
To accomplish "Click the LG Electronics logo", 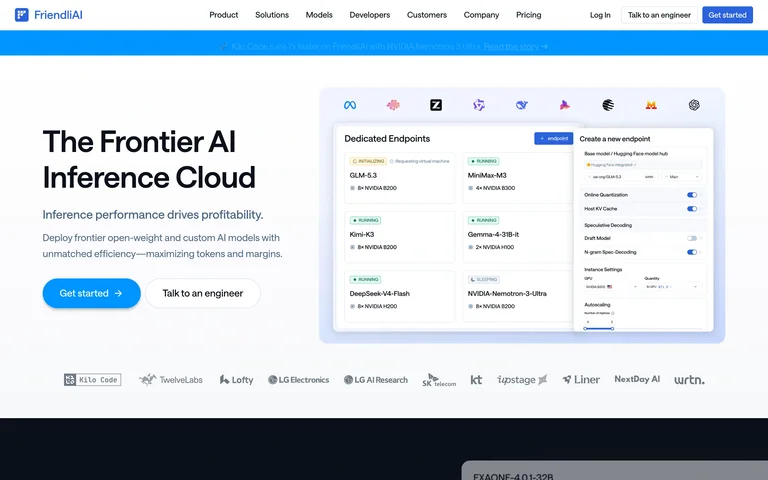I will coord(298,380).
